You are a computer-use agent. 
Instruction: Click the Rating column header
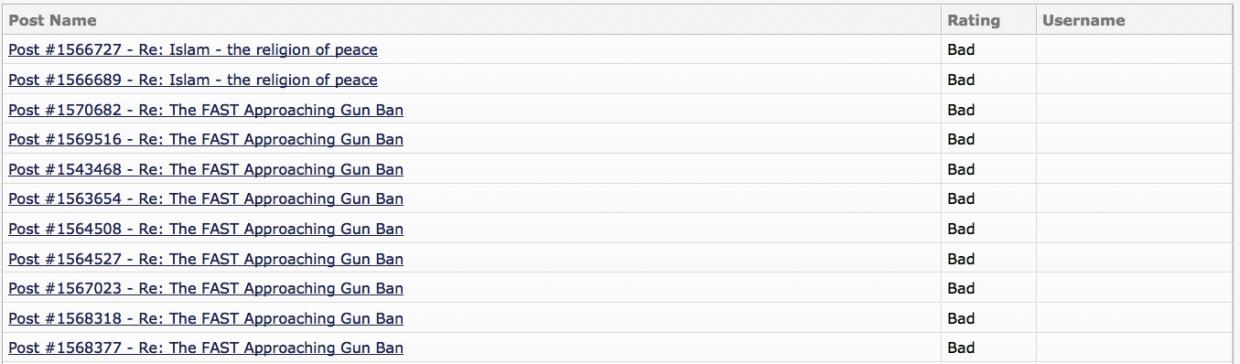point(973,20)
